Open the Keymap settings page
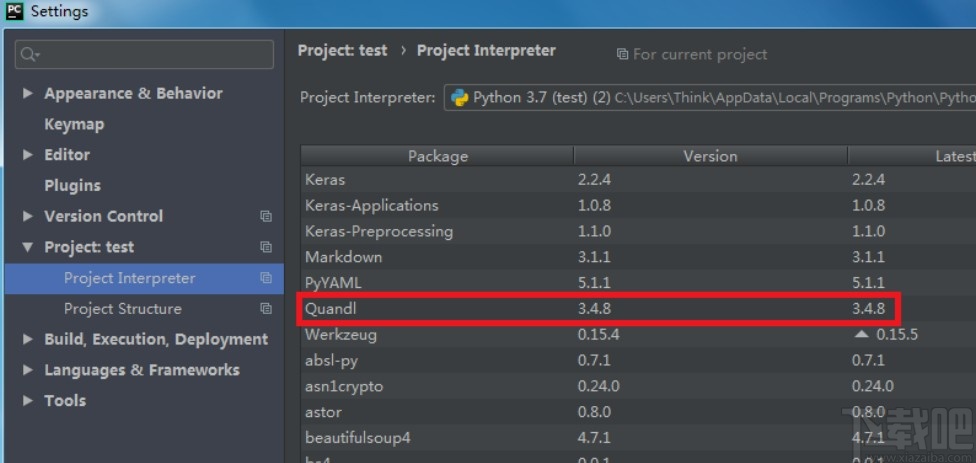Viewport: 976px width, 463px height. (74, 124)
